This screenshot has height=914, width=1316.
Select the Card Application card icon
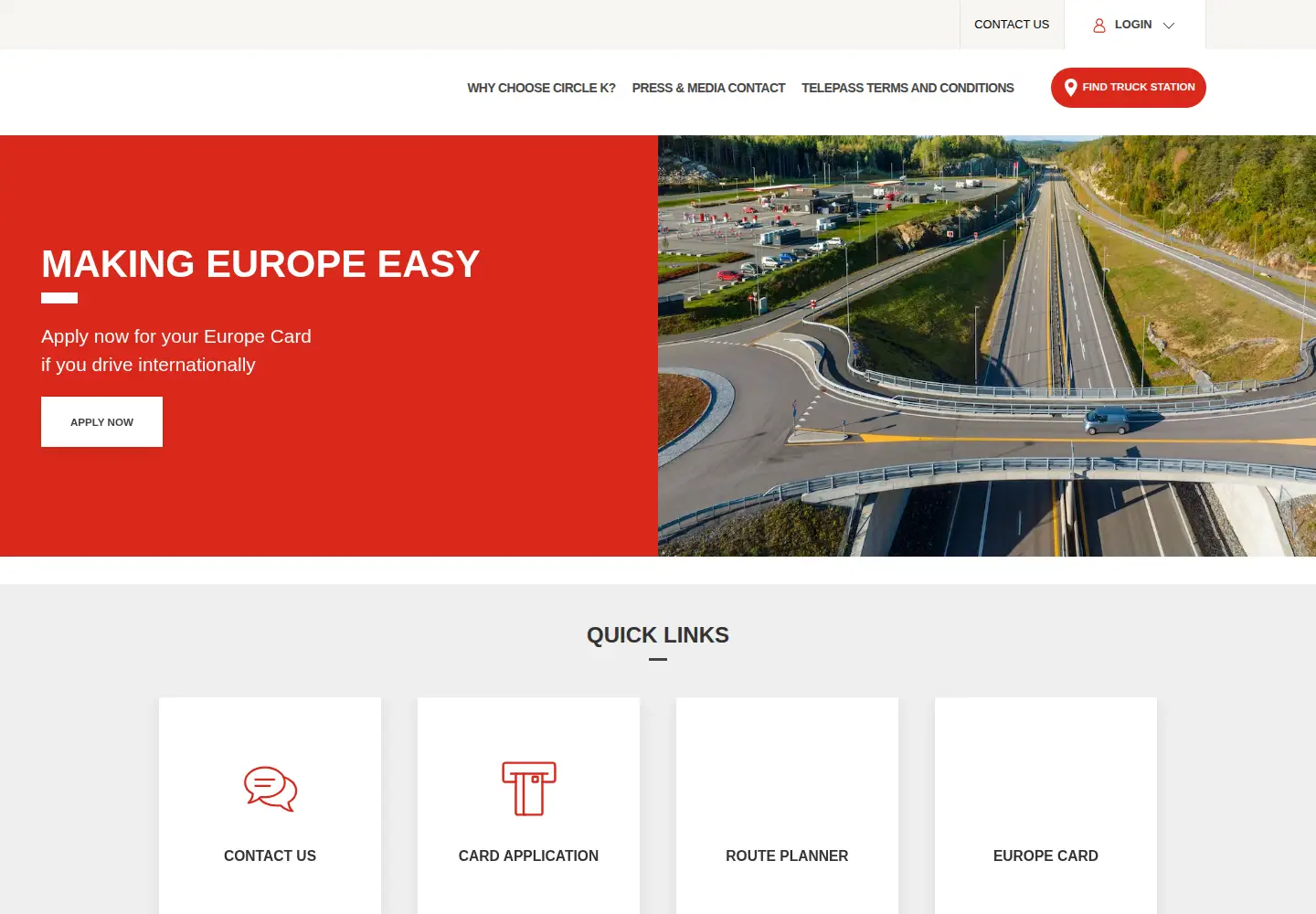(x=529, y=789)
